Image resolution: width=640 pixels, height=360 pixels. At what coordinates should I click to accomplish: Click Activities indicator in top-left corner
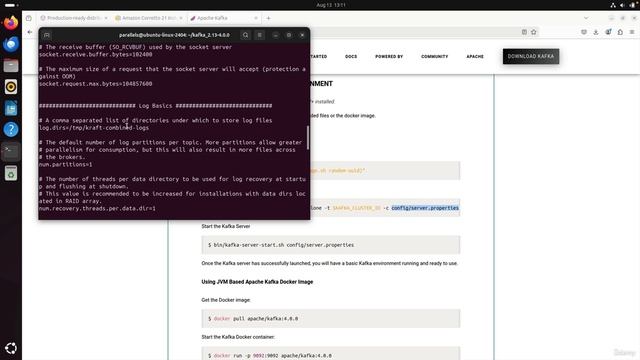tap(11, 5)
